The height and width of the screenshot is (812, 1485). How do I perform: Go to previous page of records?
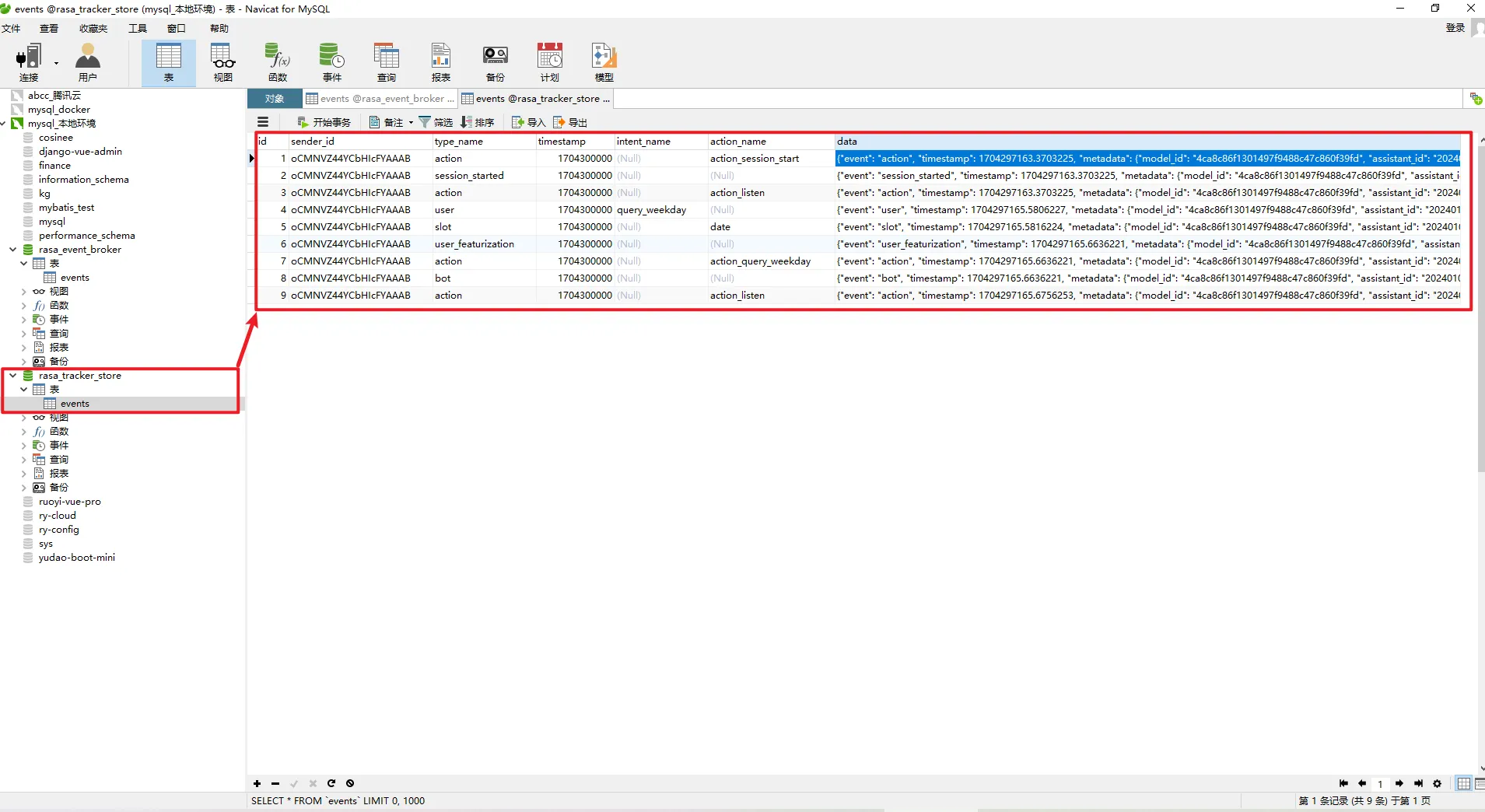[x=1362, y=783]
